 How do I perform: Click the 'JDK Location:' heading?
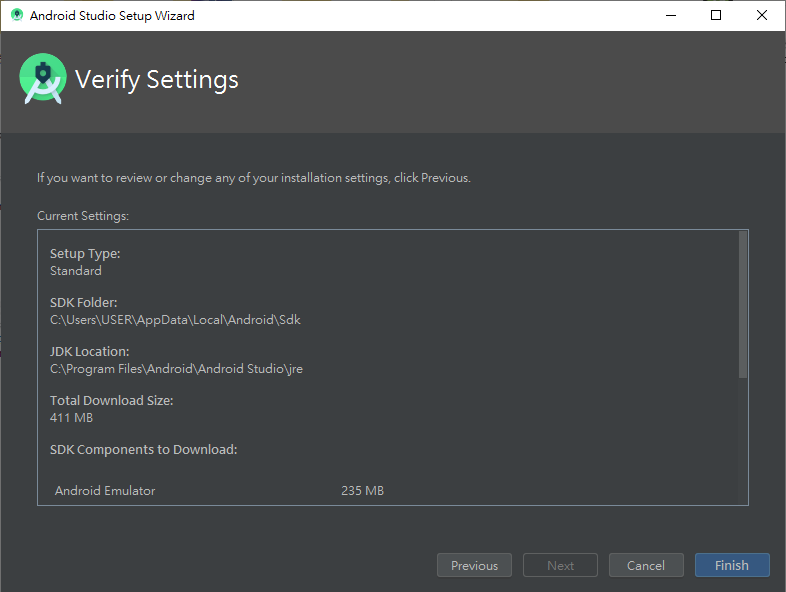point(89,352)
